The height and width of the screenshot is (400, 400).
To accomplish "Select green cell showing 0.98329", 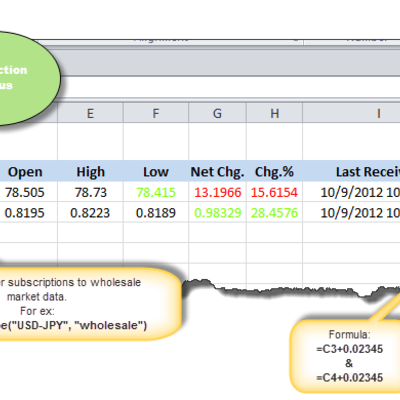I will click(217, 212).
